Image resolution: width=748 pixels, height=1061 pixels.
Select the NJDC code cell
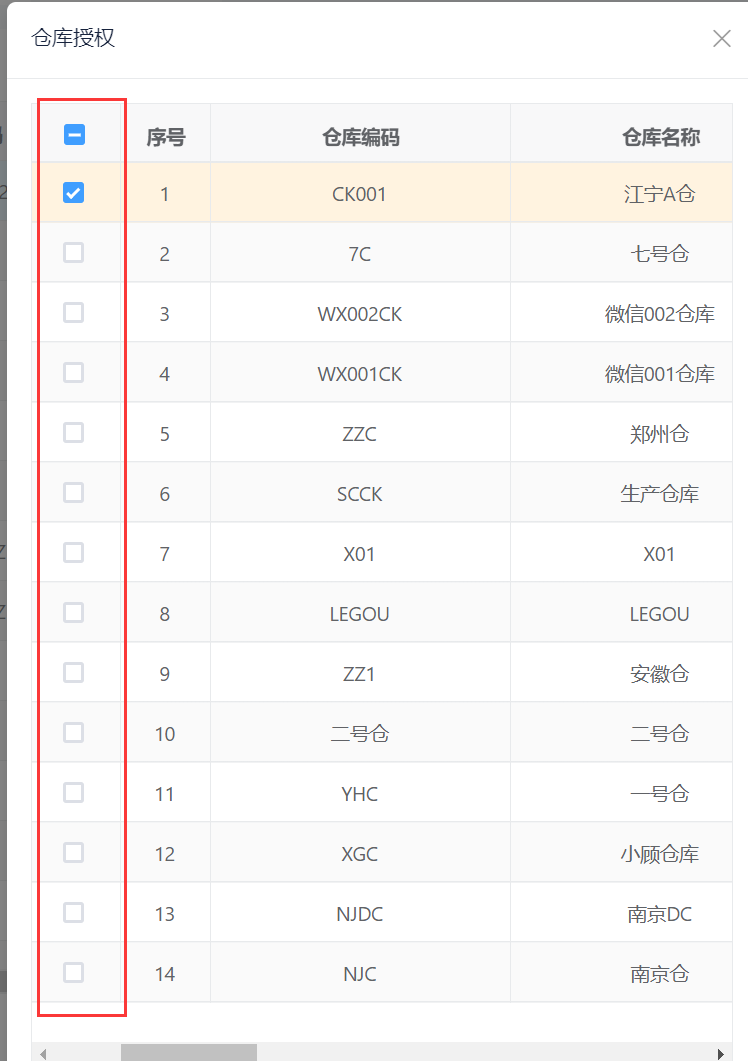coord(359,914)
